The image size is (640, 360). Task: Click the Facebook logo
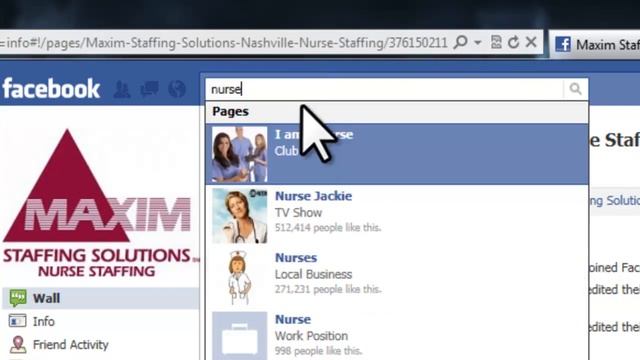51,88
